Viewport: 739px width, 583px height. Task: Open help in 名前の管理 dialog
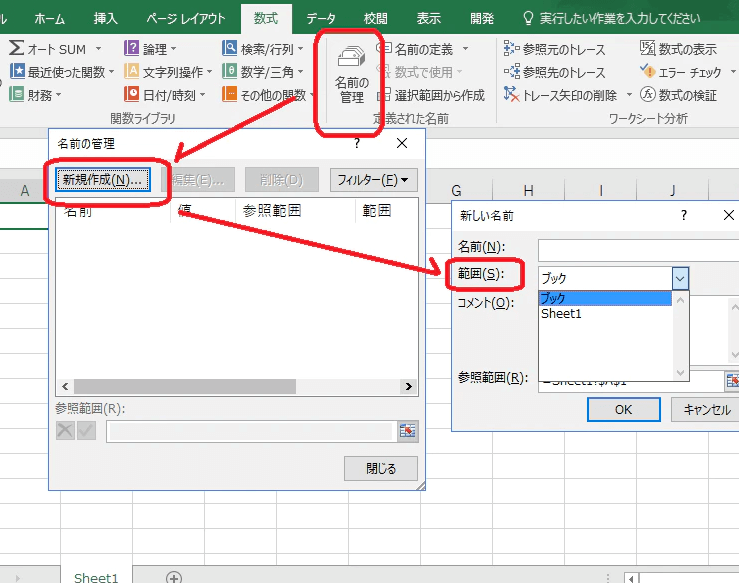coord(357,143)
